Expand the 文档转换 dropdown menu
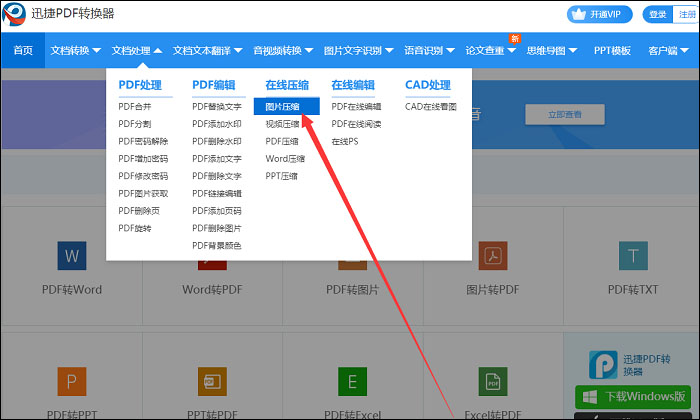This screenshot has height=420, width=700. click(x=75, y=50)
